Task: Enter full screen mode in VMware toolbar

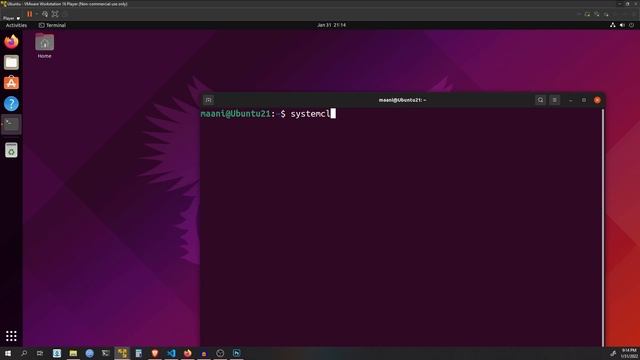Action: 55,14
